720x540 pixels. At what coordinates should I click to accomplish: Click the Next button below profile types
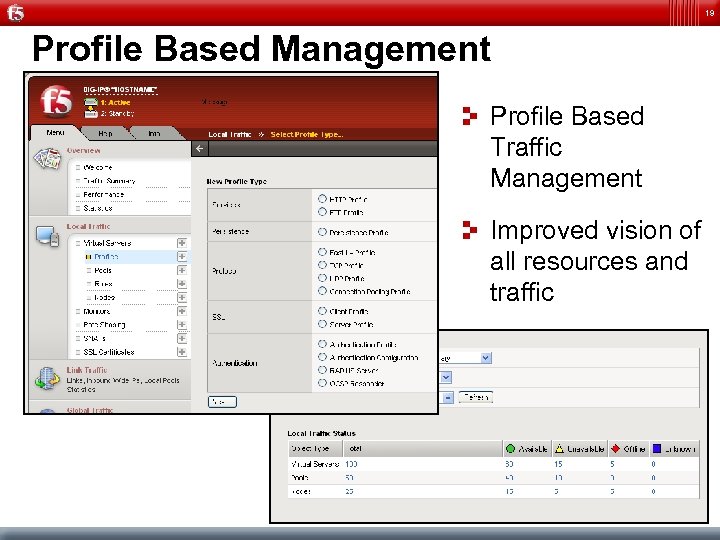pos(222,402)
